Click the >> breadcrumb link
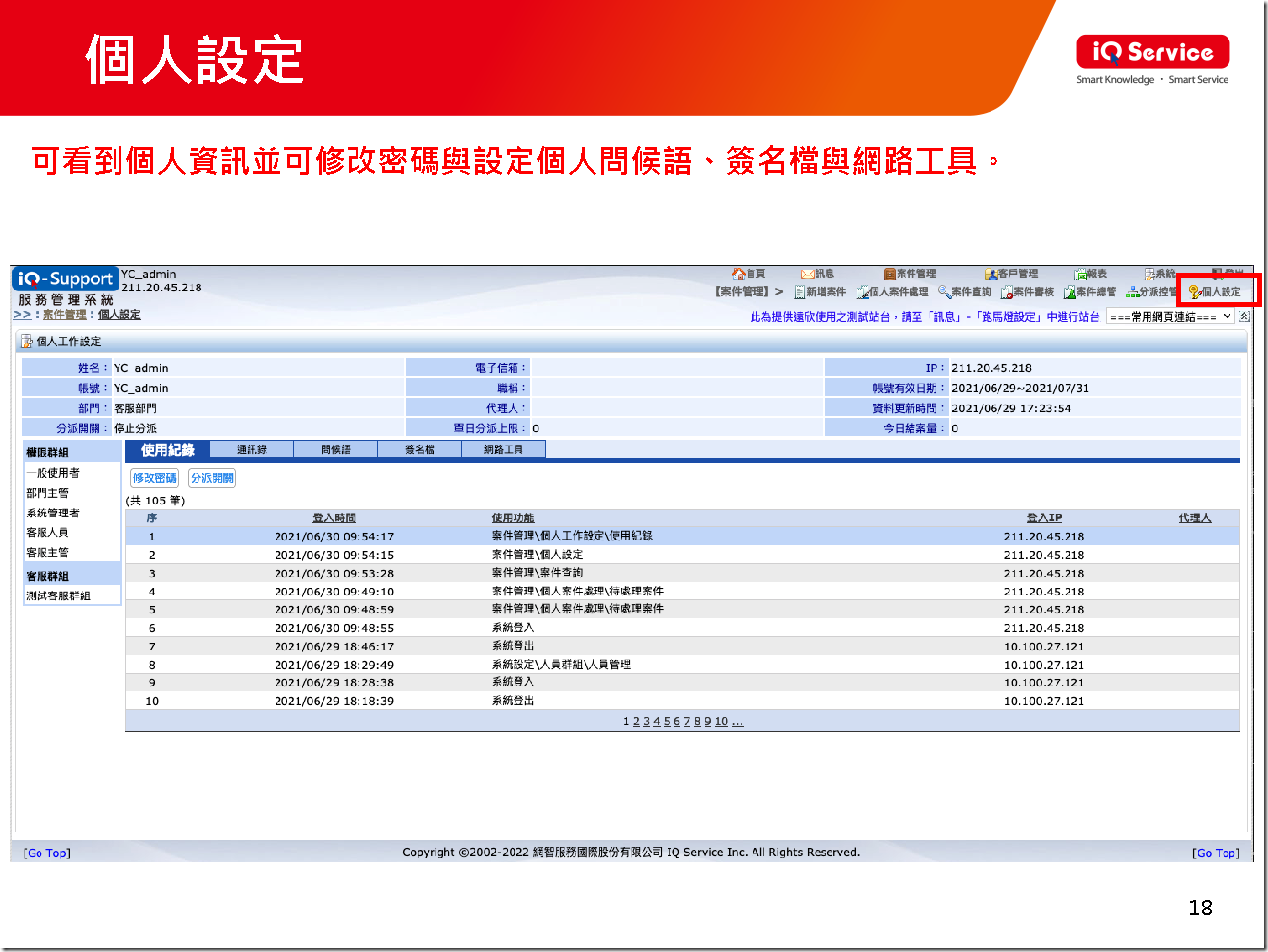 [22, 315]
